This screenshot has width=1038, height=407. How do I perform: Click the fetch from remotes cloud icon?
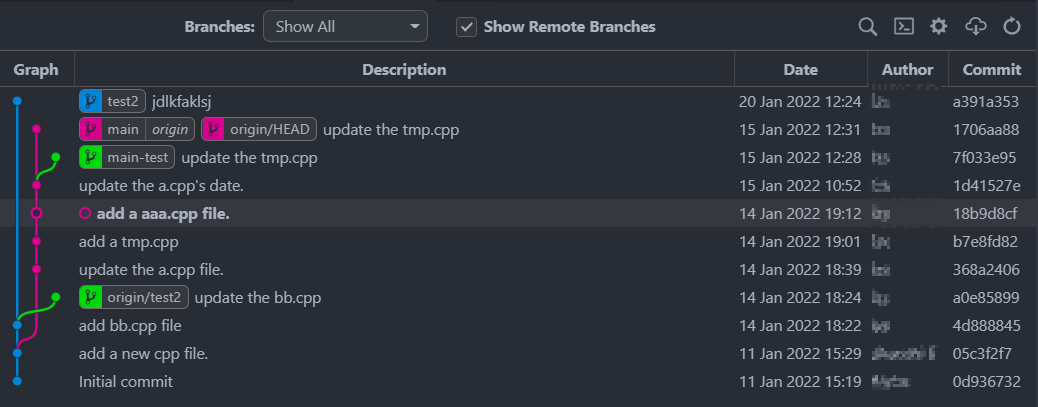pos(975,27)
